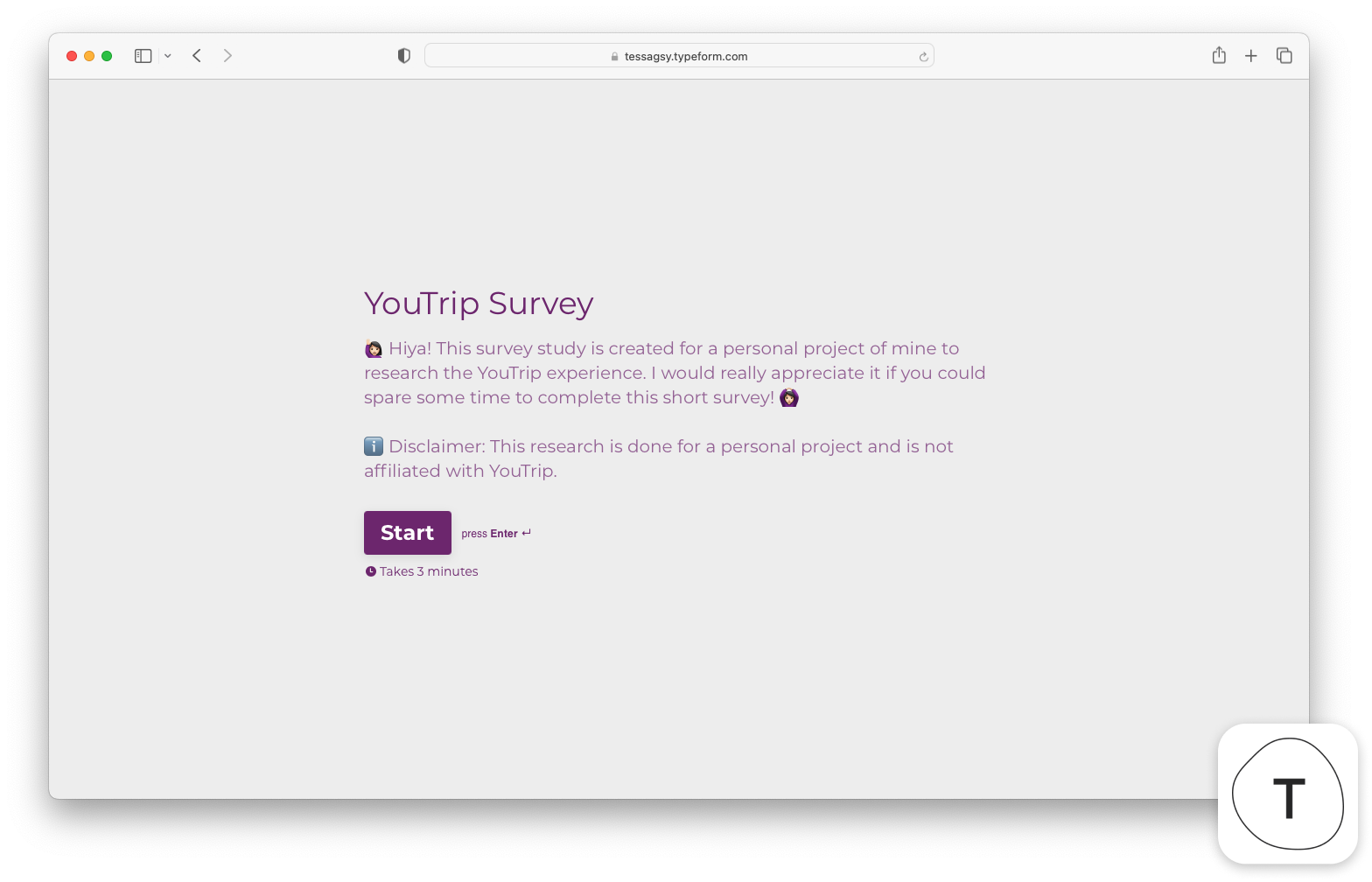
Task: Click the forward navigation arrow
Action: [x=227, y=55]
